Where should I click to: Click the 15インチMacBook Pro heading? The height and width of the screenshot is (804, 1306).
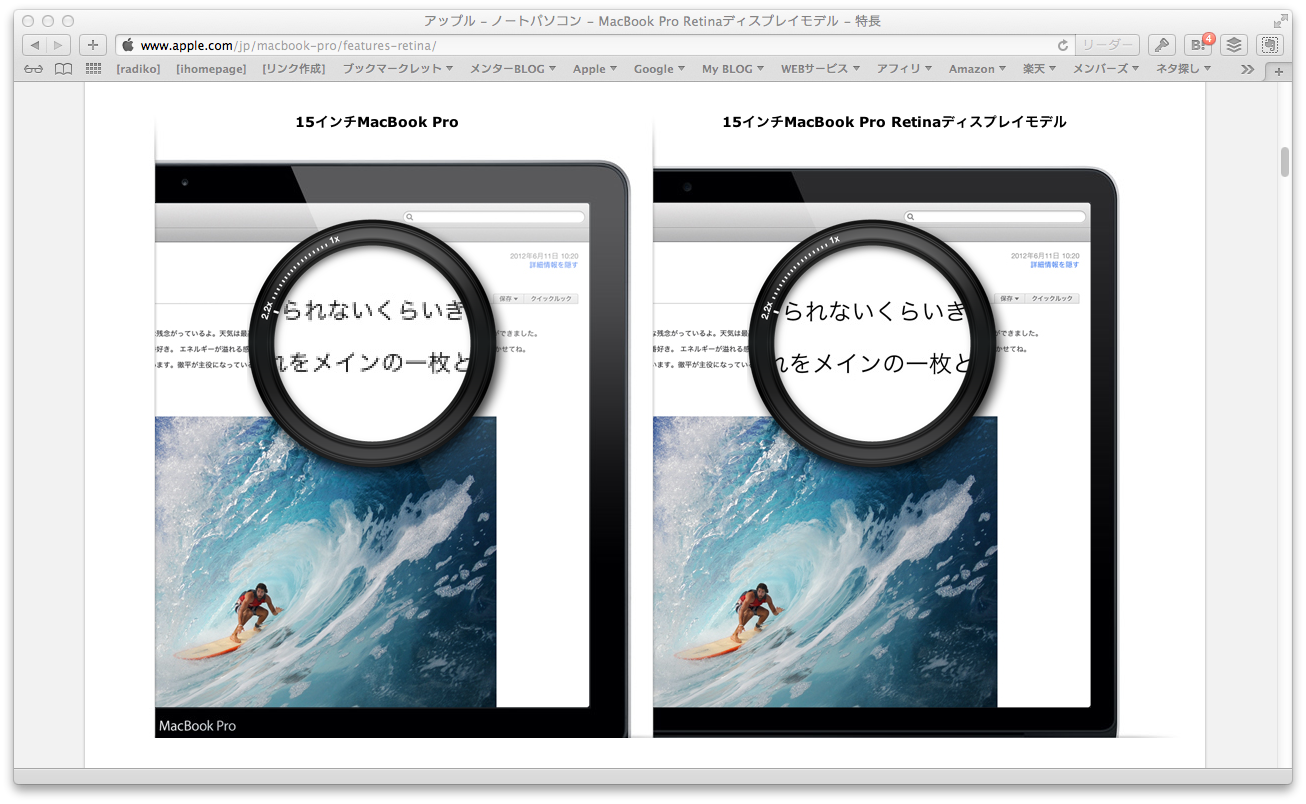pyautogui.click(x=377, y=122)
